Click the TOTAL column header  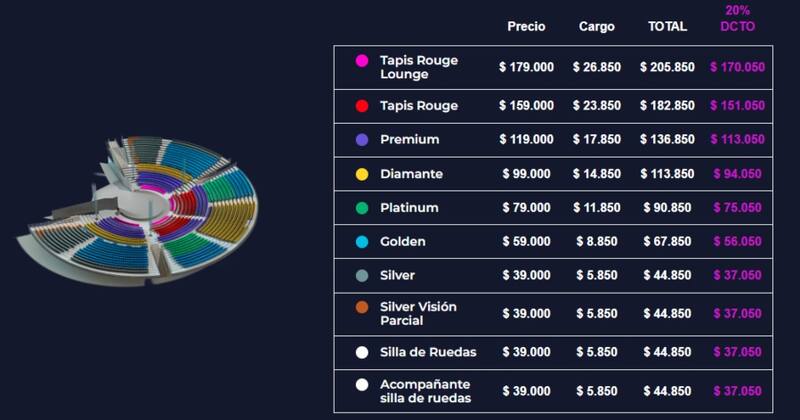pos(667,27)
